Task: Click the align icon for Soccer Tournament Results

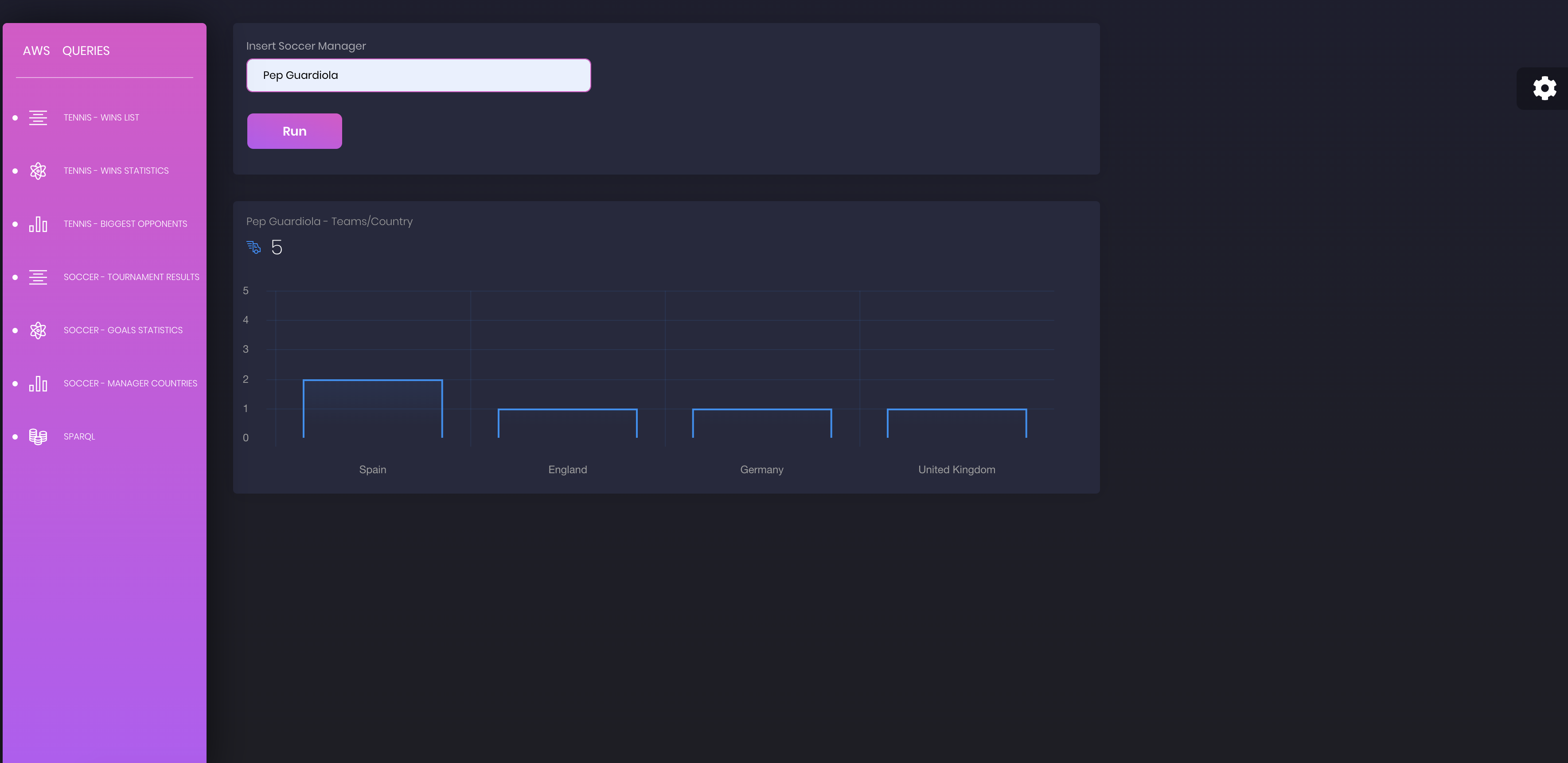Action: pos(38,277)
